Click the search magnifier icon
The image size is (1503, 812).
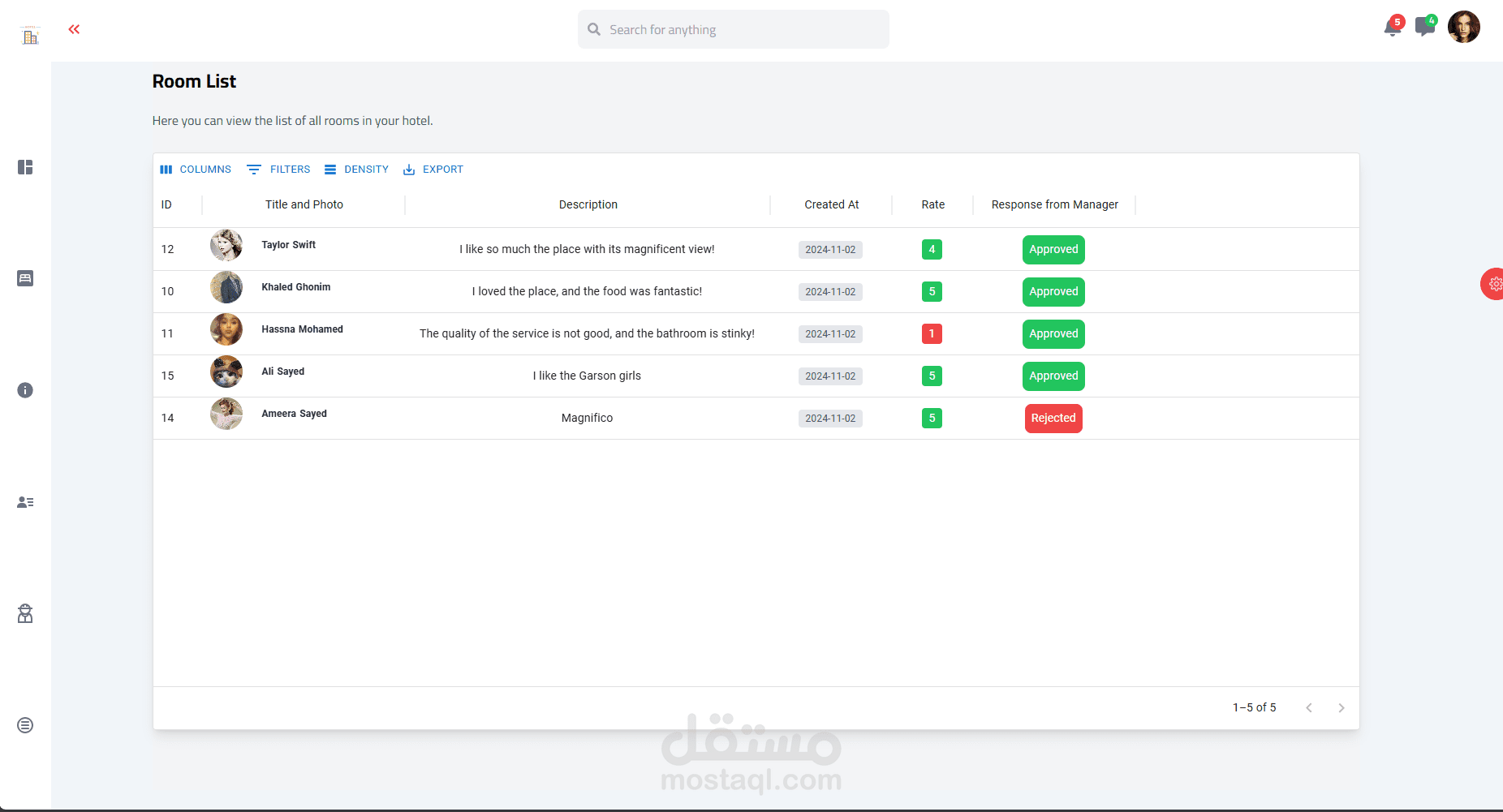[x=594, y=29]
